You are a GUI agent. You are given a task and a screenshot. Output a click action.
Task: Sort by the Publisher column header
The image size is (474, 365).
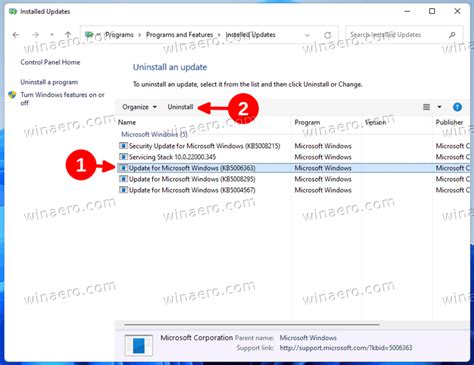451,122
